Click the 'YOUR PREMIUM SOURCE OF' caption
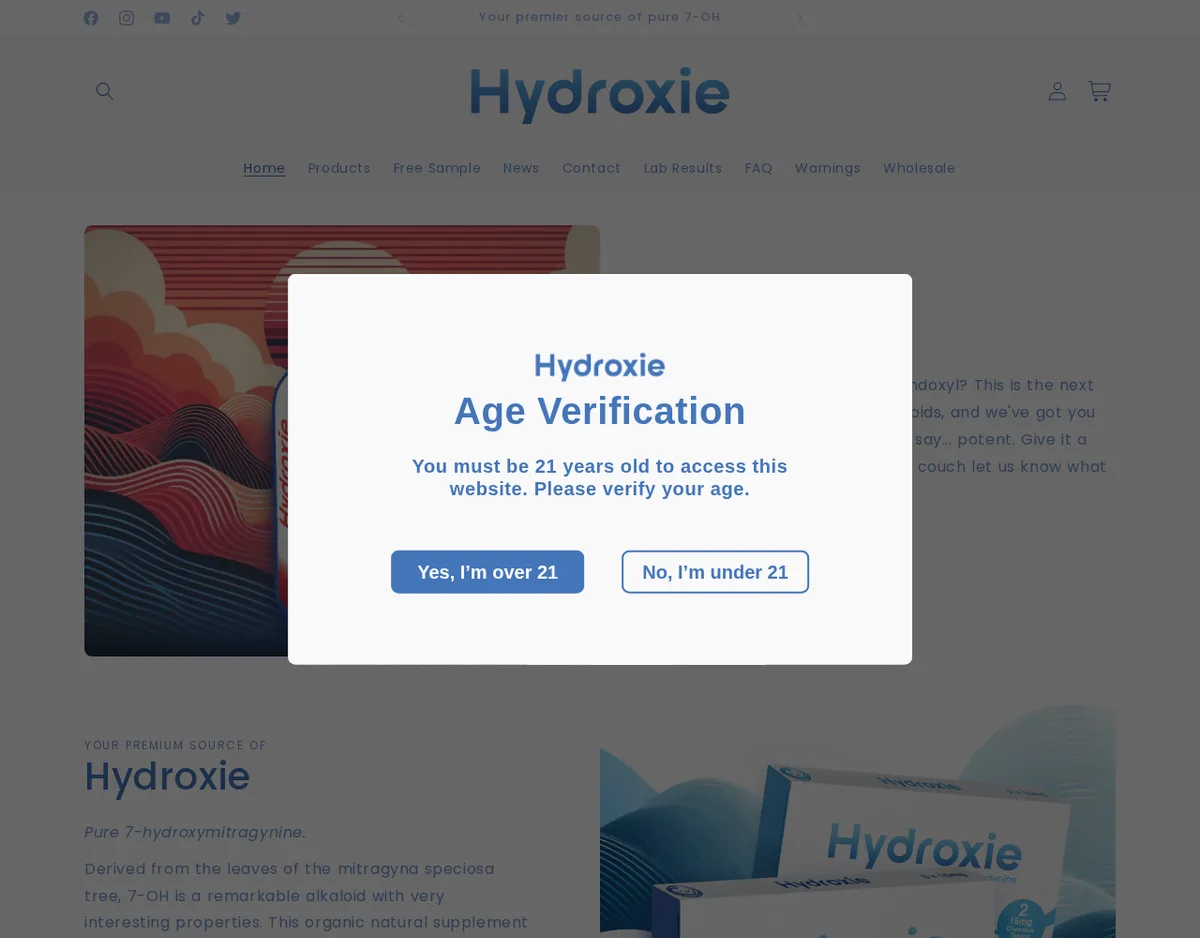 (x=175, y=745)
